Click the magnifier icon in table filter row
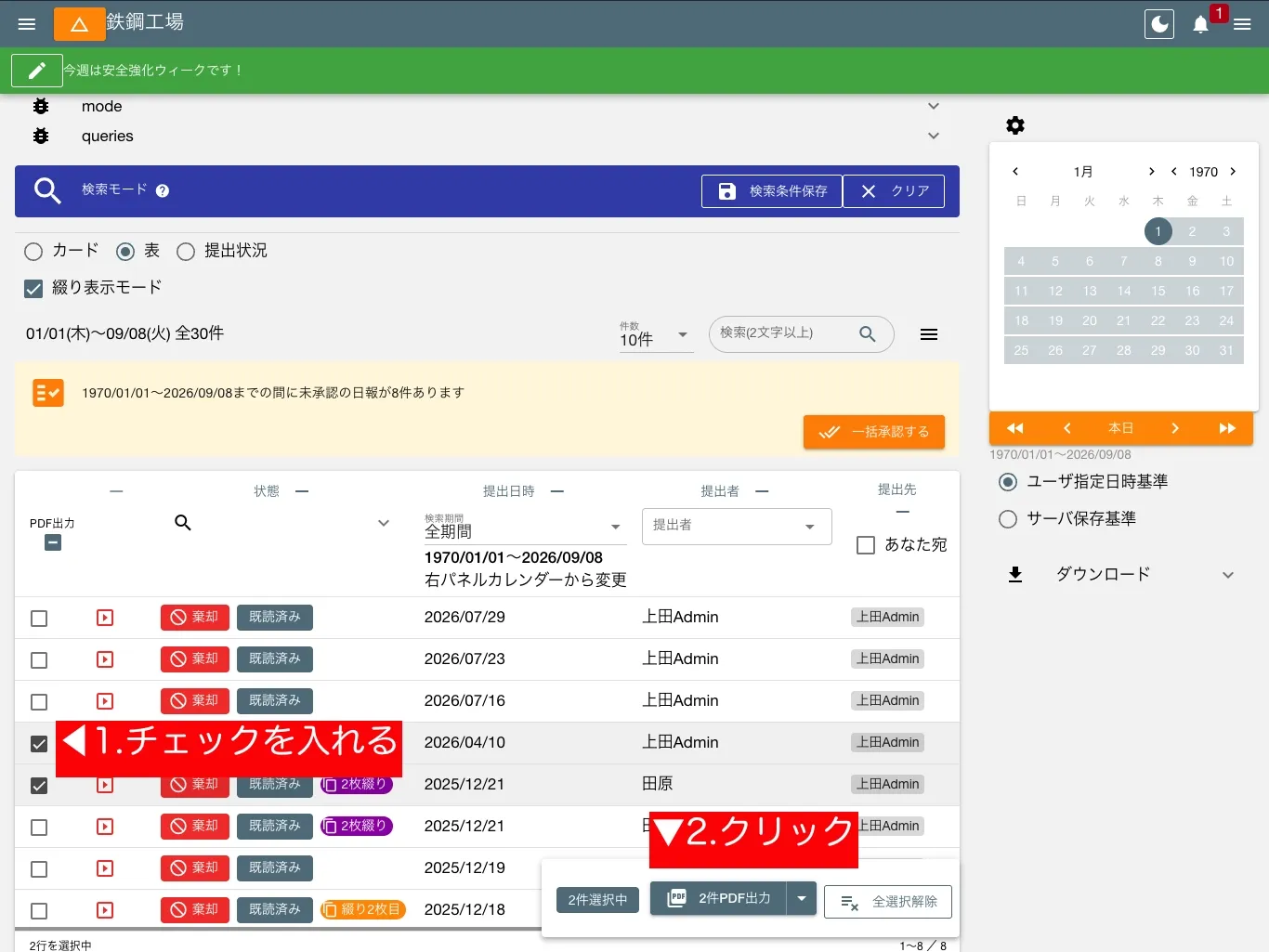1269x952 pixels. 183,523
